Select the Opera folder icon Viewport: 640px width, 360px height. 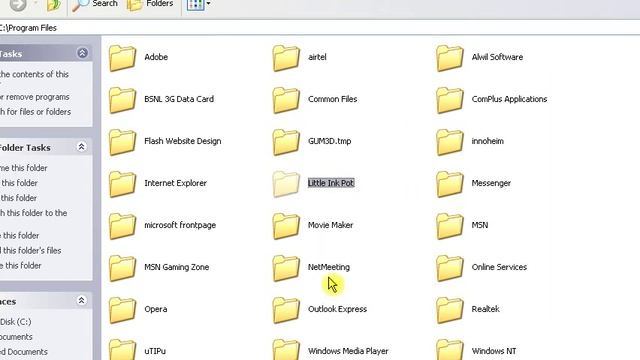(122, 310)
